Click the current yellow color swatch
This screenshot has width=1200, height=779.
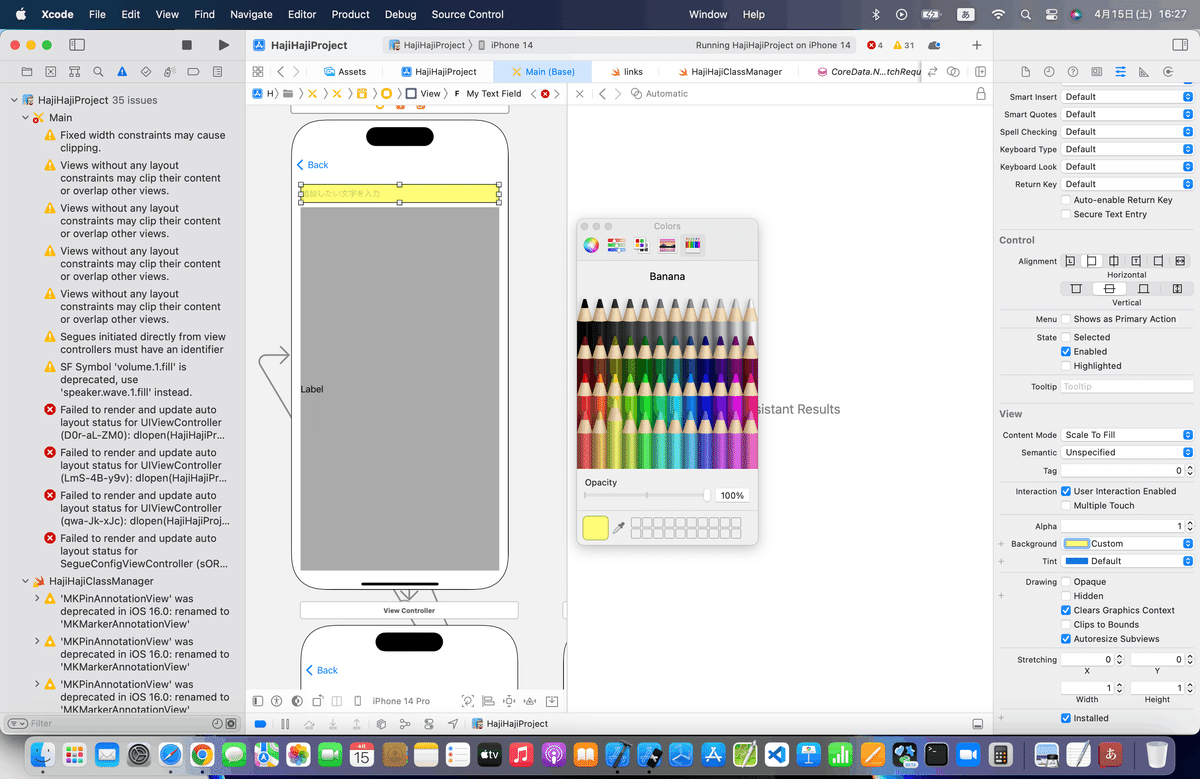coord(595,528)
